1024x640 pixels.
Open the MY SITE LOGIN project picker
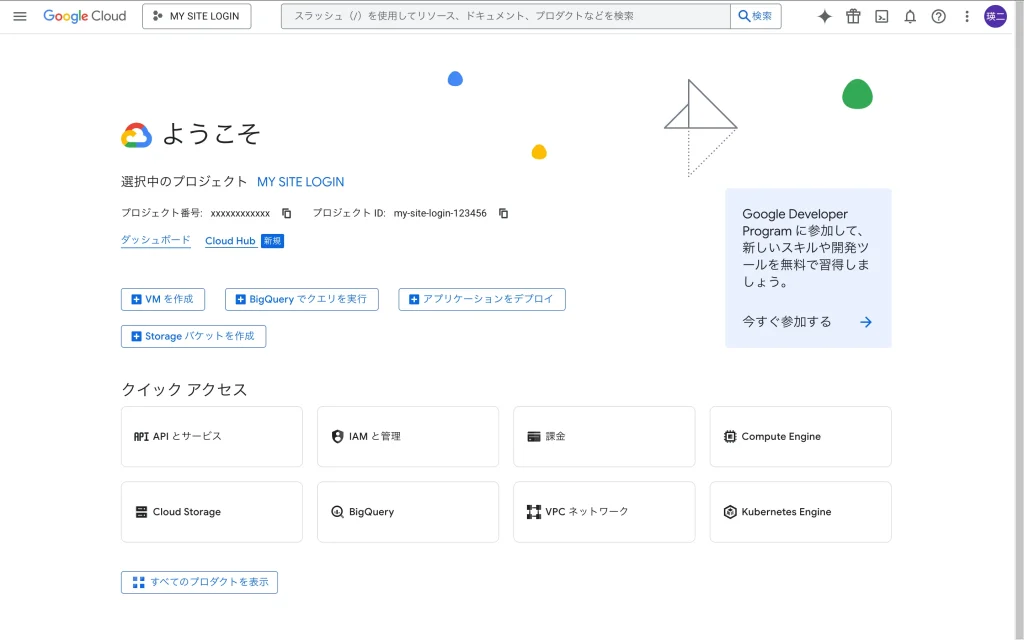197,16
